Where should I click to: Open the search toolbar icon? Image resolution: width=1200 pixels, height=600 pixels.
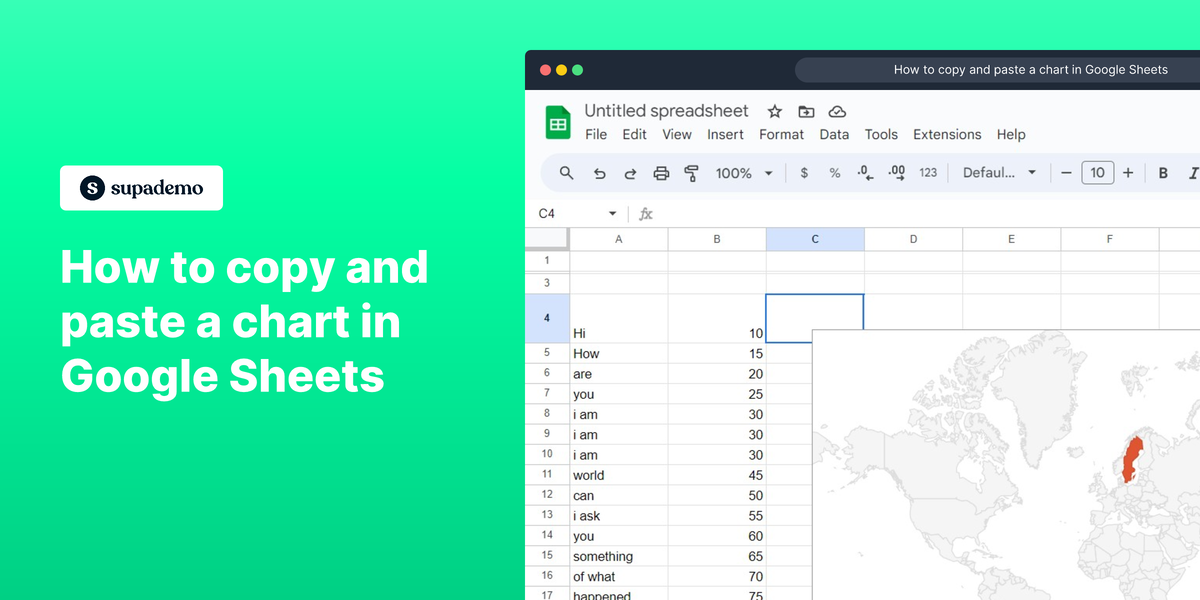point(566,172)
